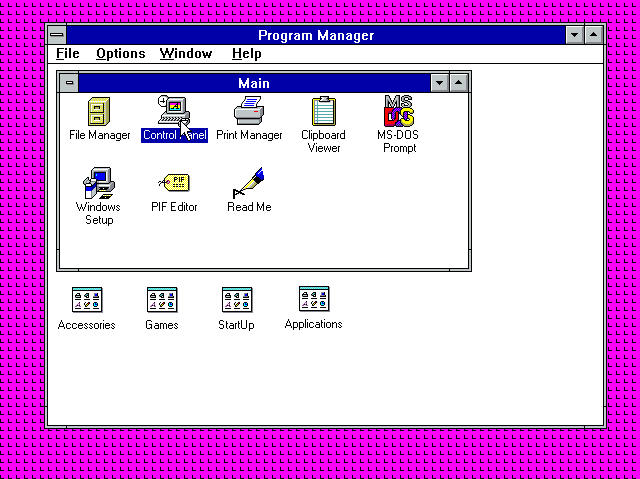Select the PIF Editor tag icon

pyautogui.click(x=174, y=182)
